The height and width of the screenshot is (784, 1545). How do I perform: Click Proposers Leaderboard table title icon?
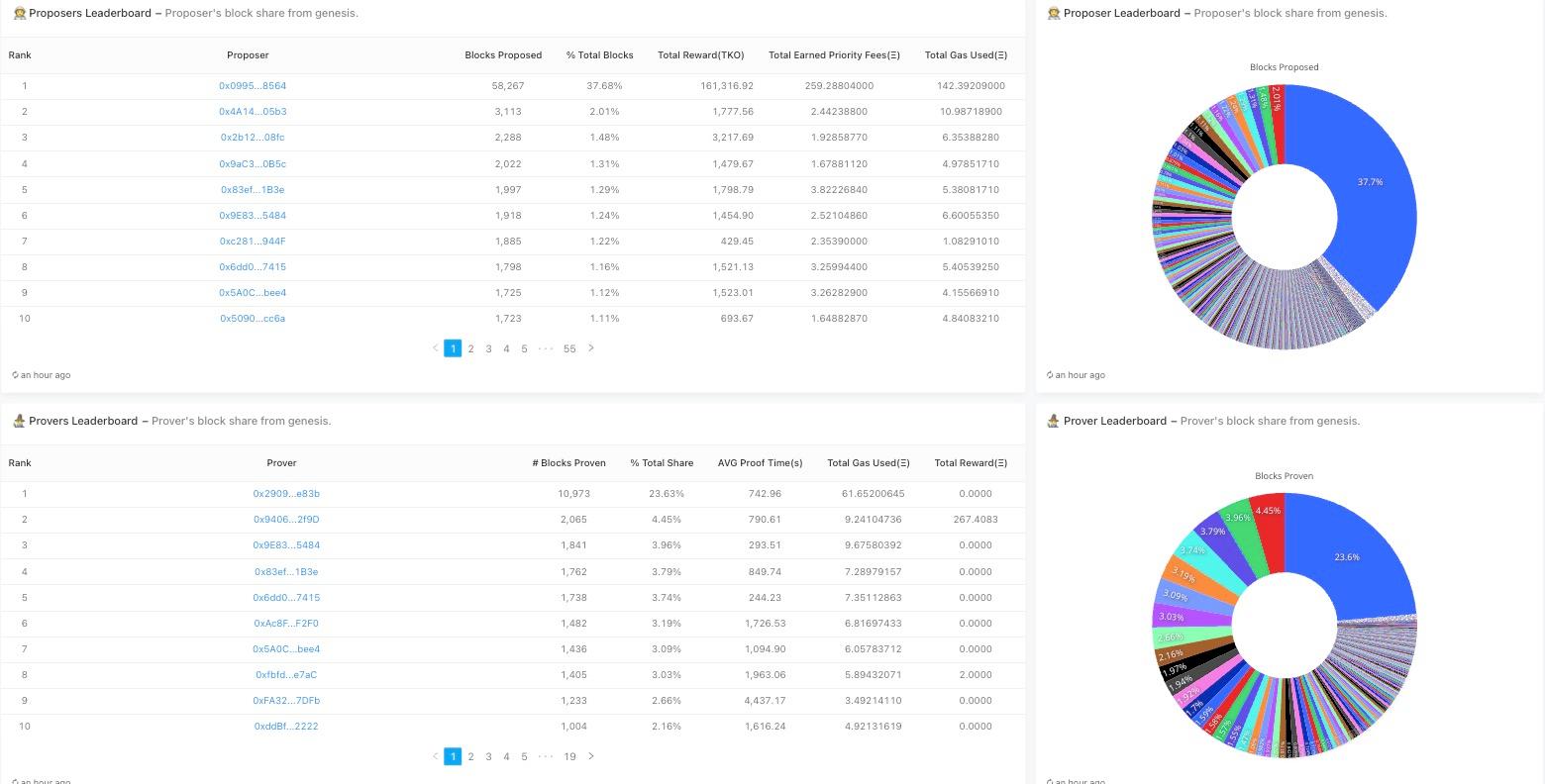coord(19,13)
